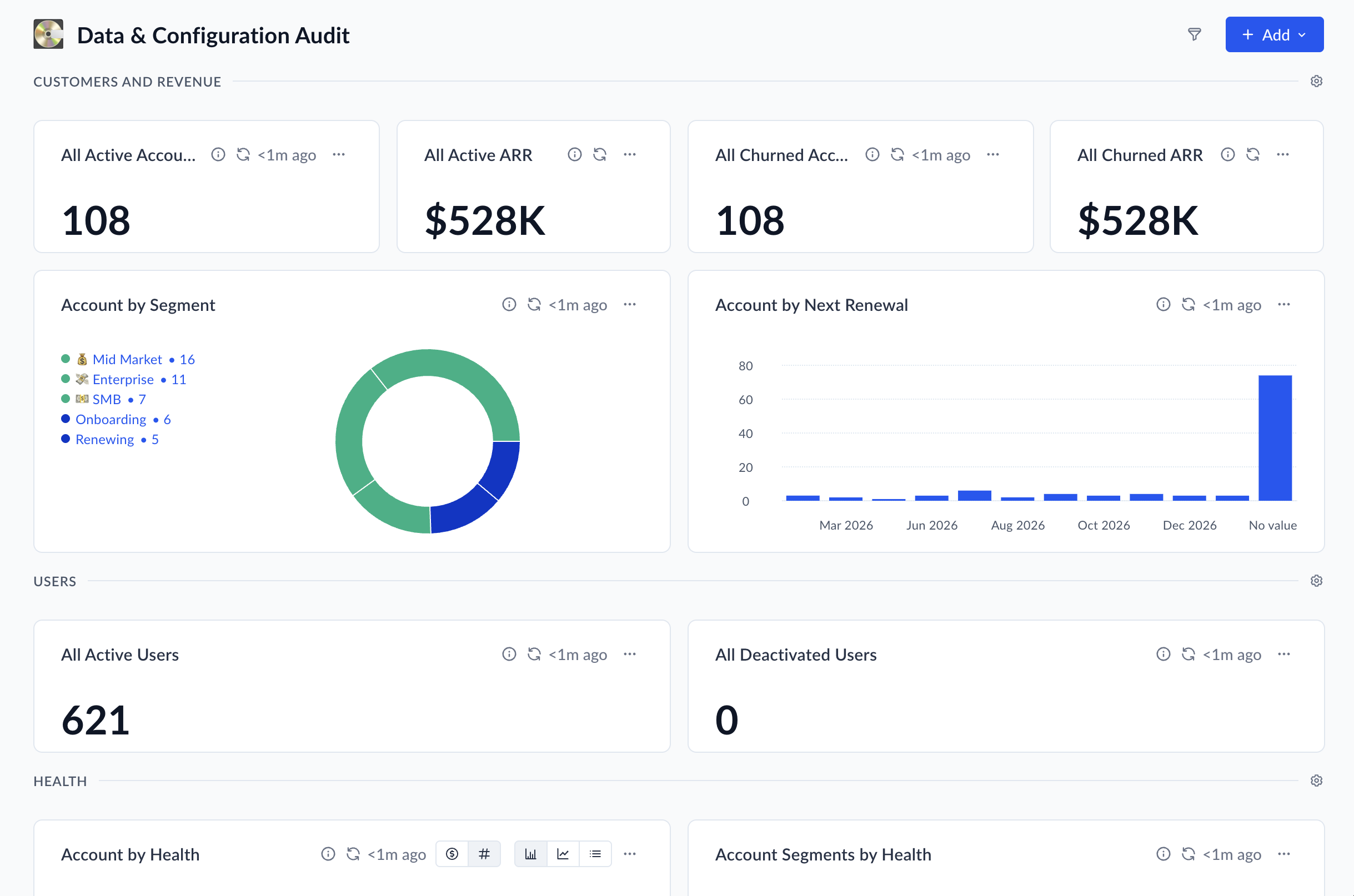
Task: Switch Account by Health to bar chart
Action: (530, 854)
